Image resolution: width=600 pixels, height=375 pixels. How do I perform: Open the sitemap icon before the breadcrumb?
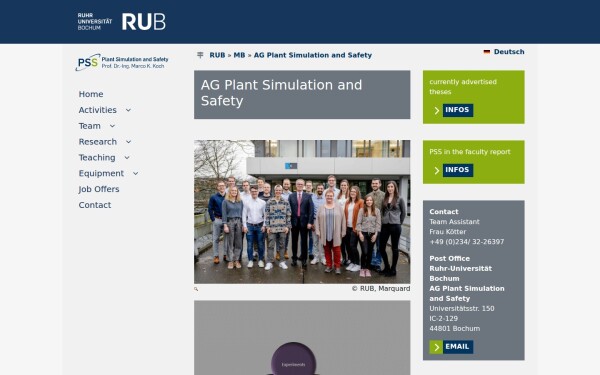tap(200, 55)
